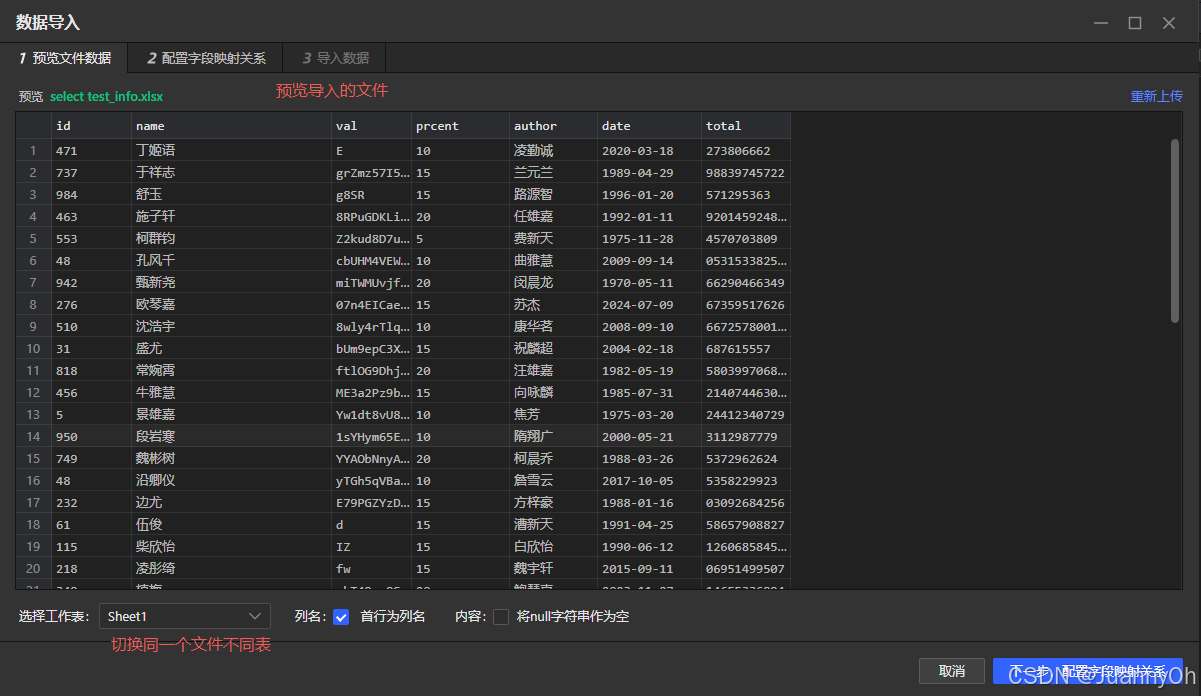Open the Sheet1 worksheet dropdown
The width and height of the screenshot is (1201, 696).
tap(184, 616)
